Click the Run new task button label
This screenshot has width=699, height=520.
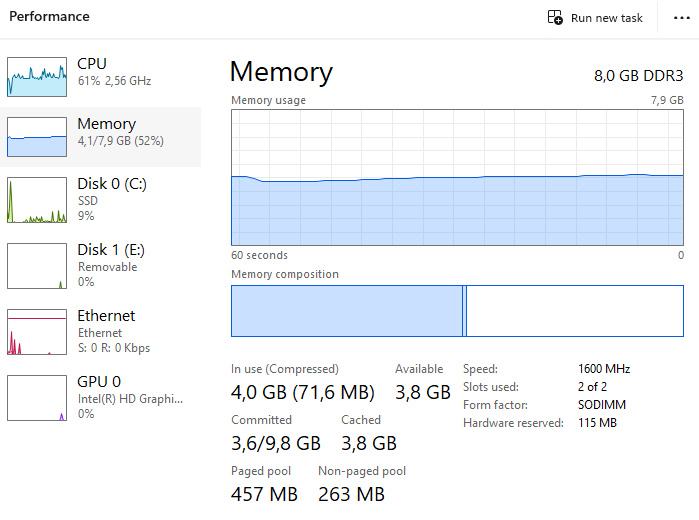(x=606, y=18)
